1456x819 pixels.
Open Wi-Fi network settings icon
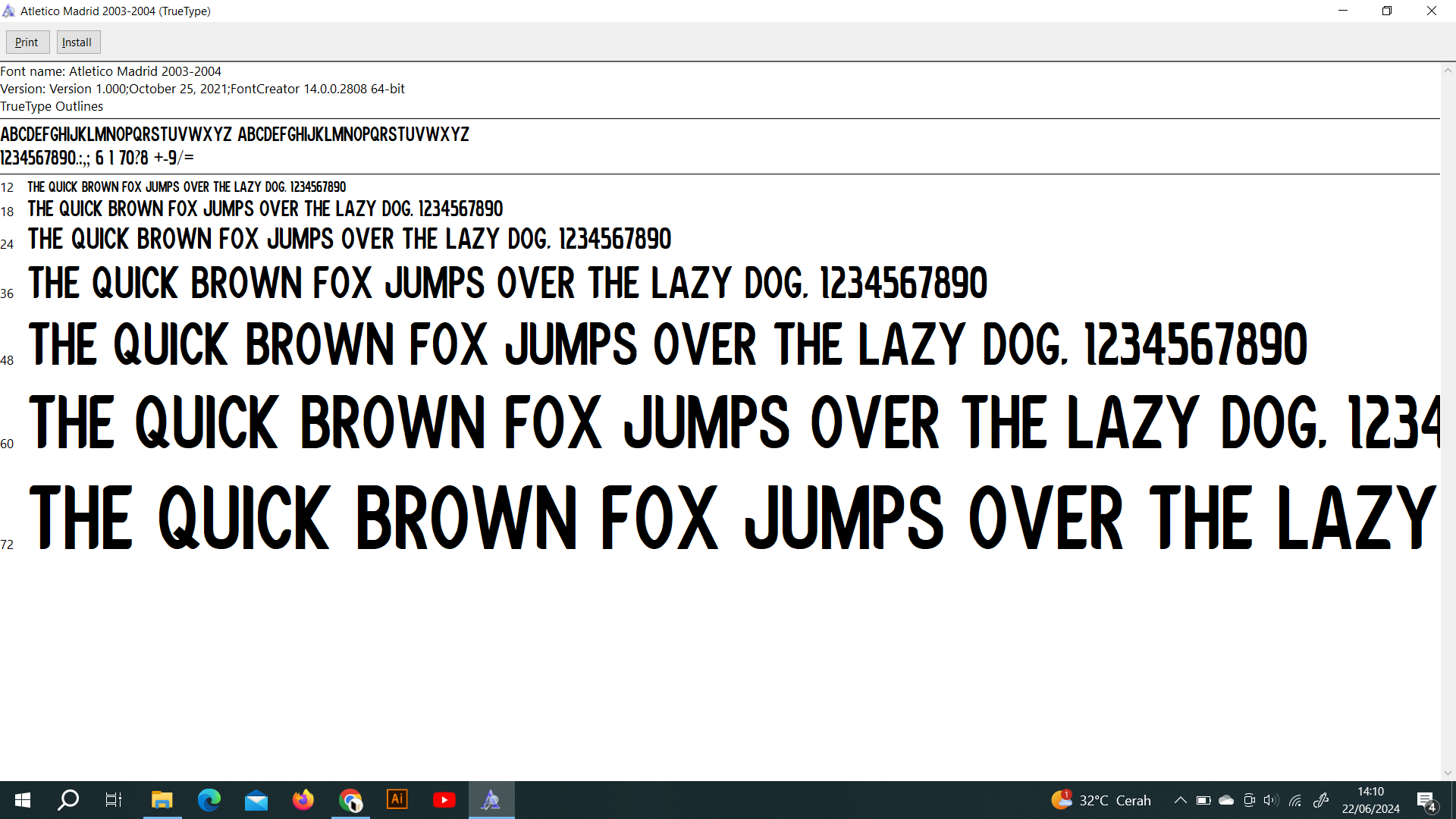[x=1295, y=800]
